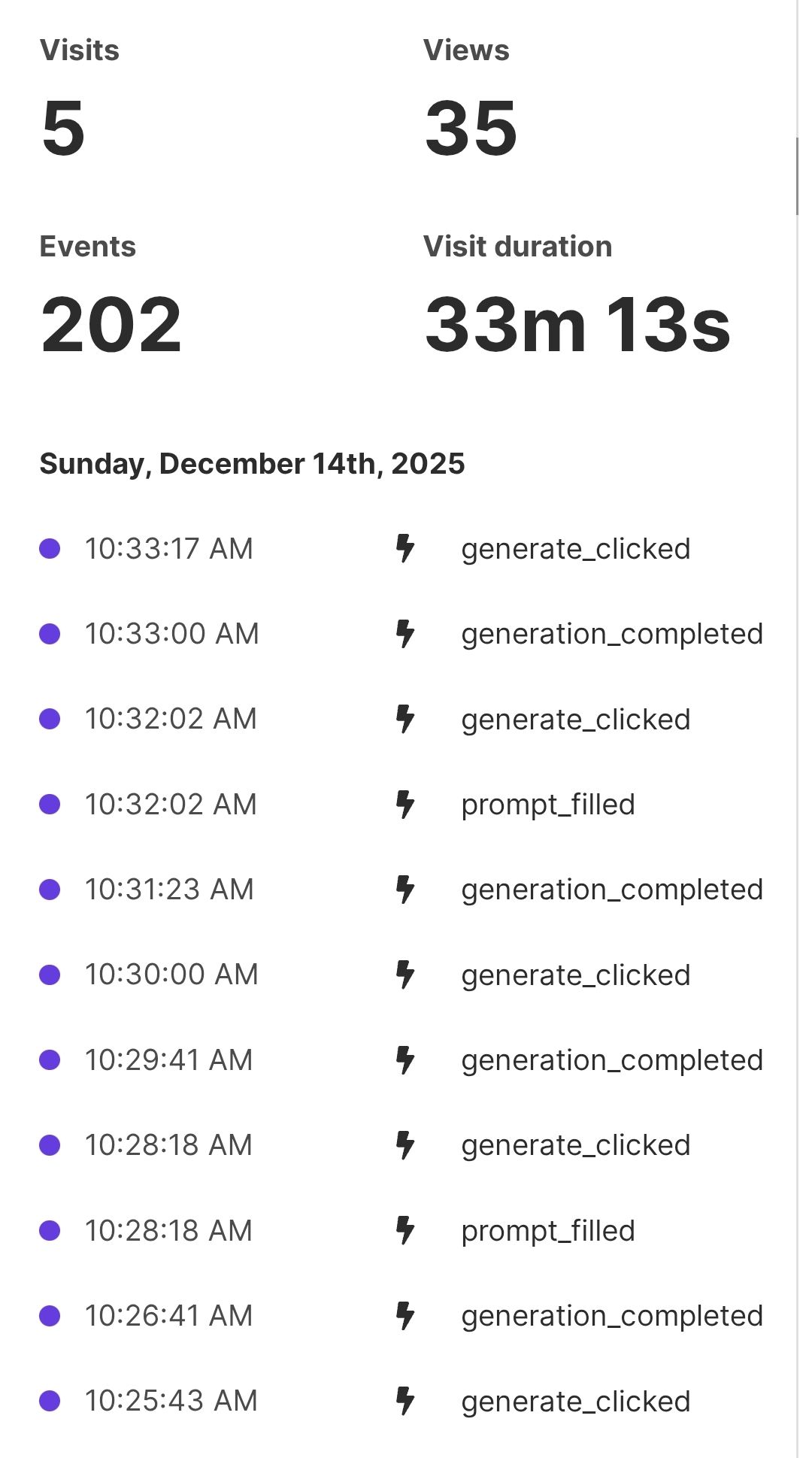Viewport: 812px width, 1458px height.
Task: Click the lightning icon beside 10:33:17 AM event
Action: [405, 548]
